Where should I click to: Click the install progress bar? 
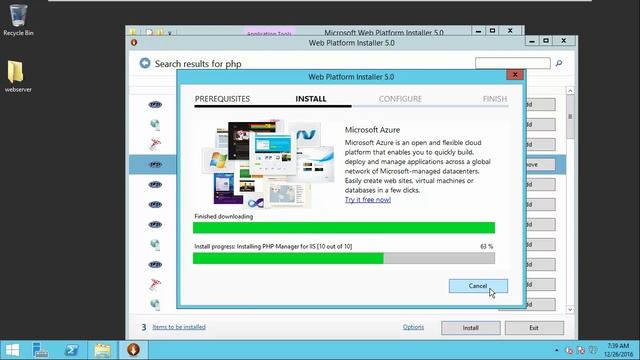344,258
